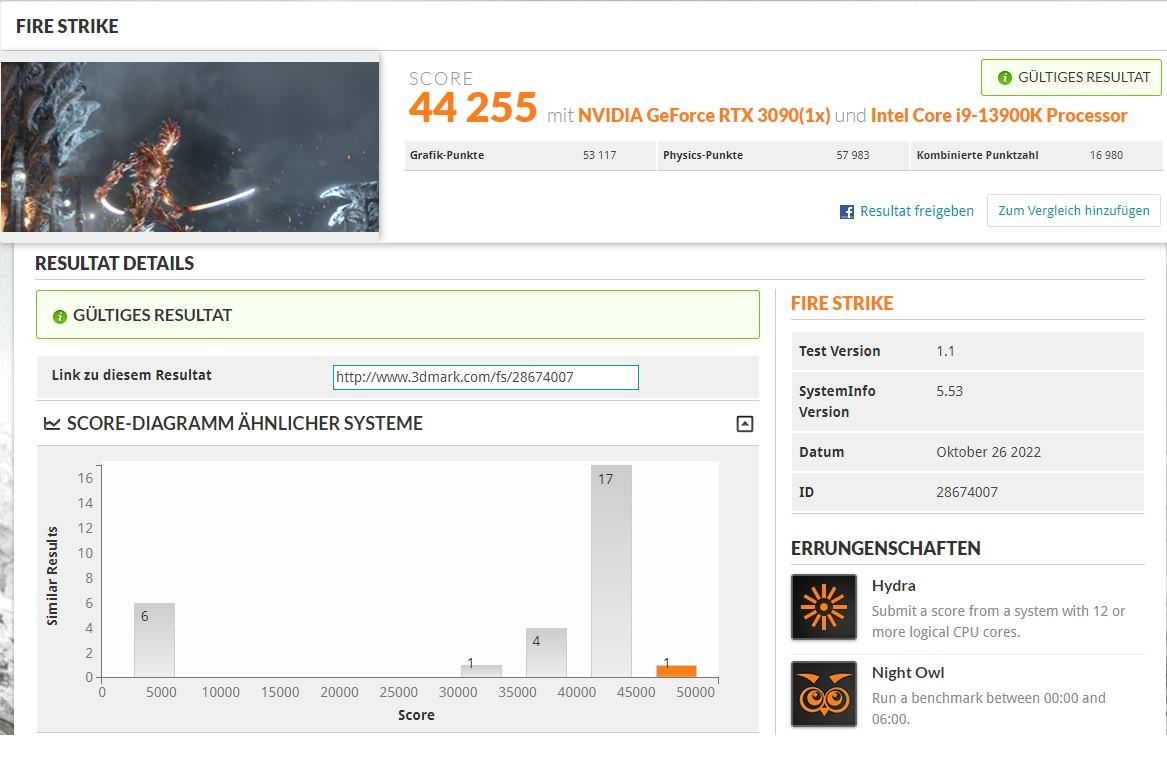Click Zum Vergleich hinzufügen button
Viewport: 1167px width, 773px height.
click(x=1074, y=211)
